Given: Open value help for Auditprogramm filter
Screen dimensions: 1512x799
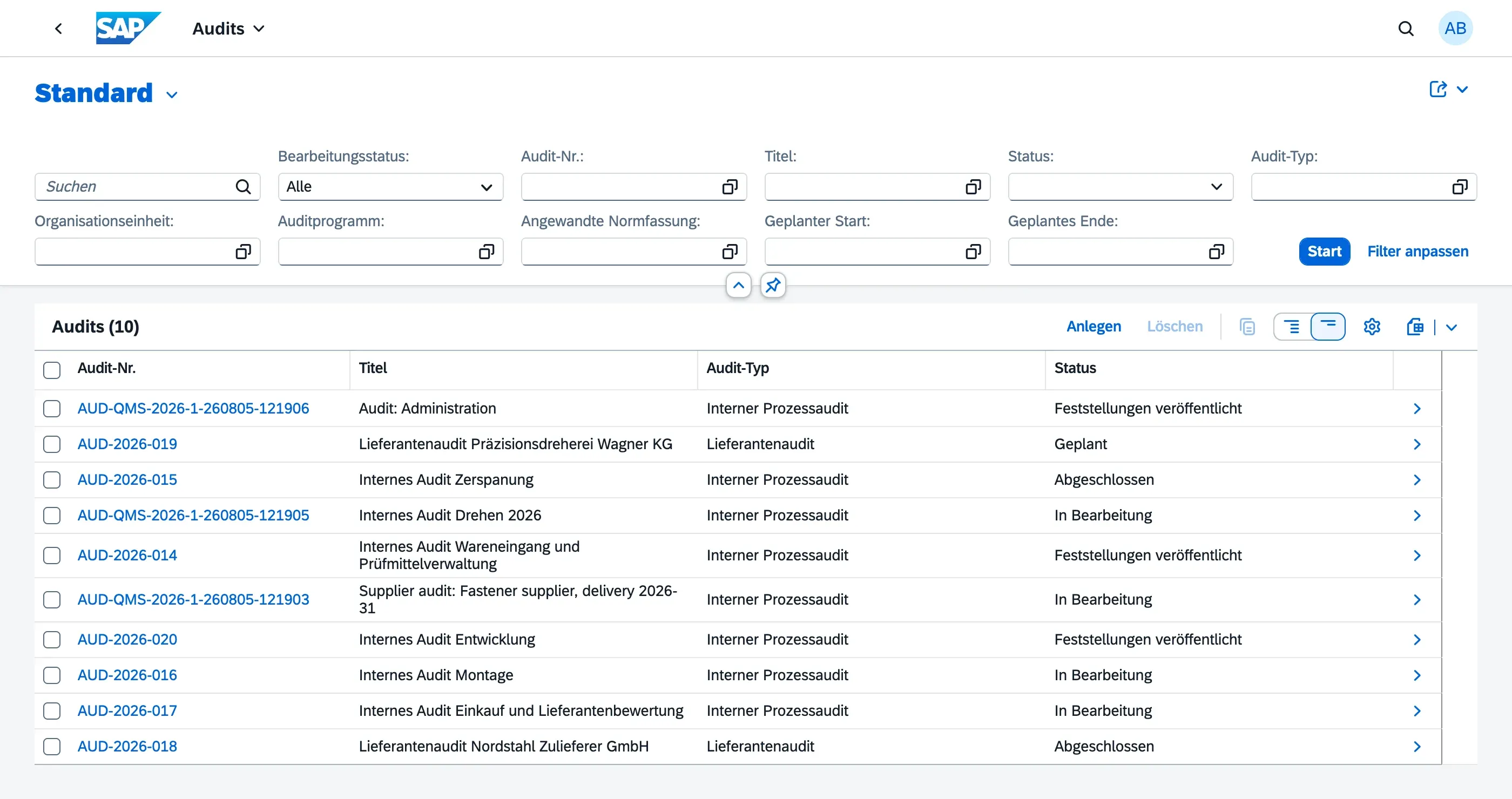Looking at the screenshot, I should (487, 252).
